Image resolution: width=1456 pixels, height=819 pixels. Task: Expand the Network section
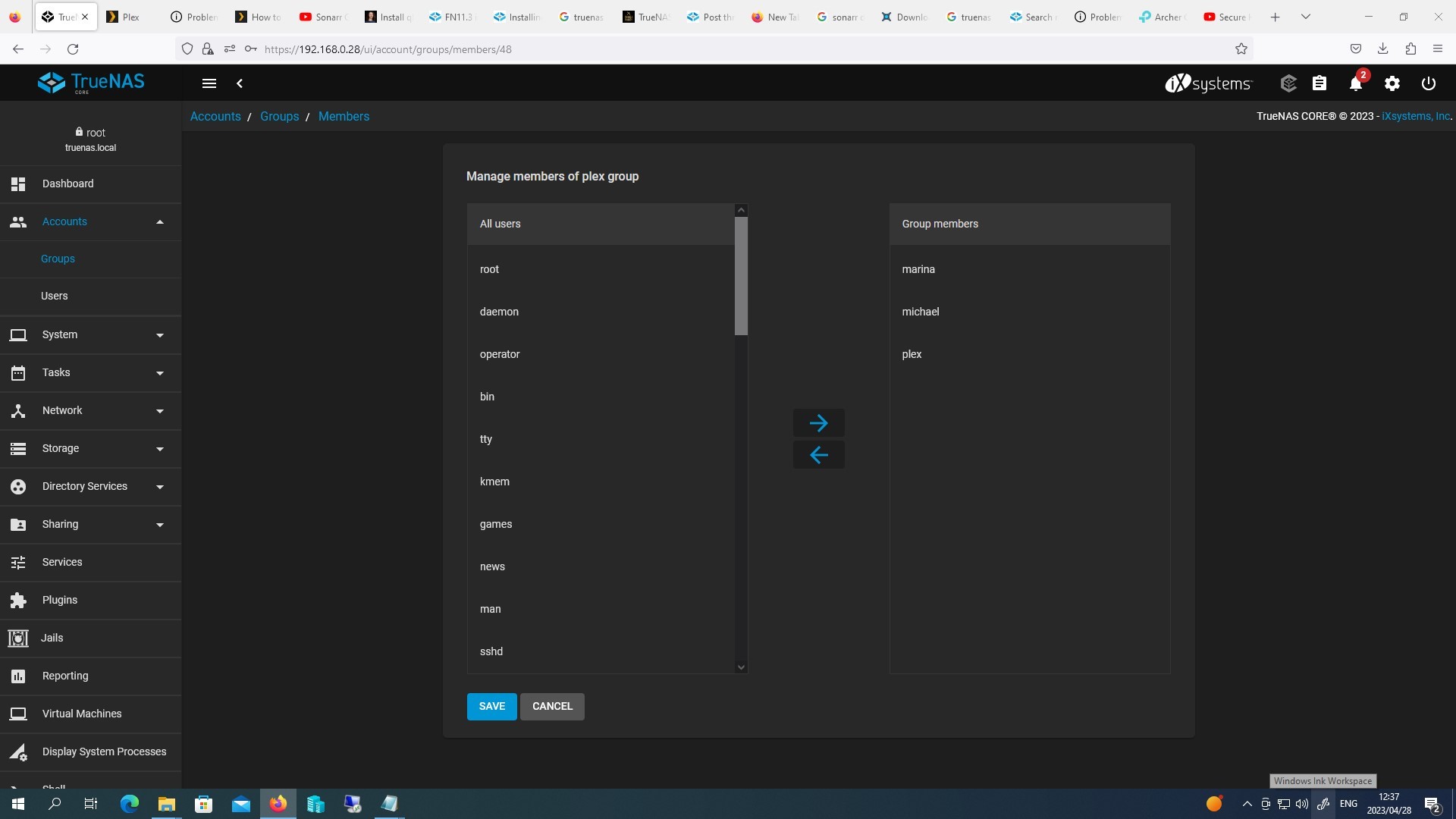pos(91,411)
